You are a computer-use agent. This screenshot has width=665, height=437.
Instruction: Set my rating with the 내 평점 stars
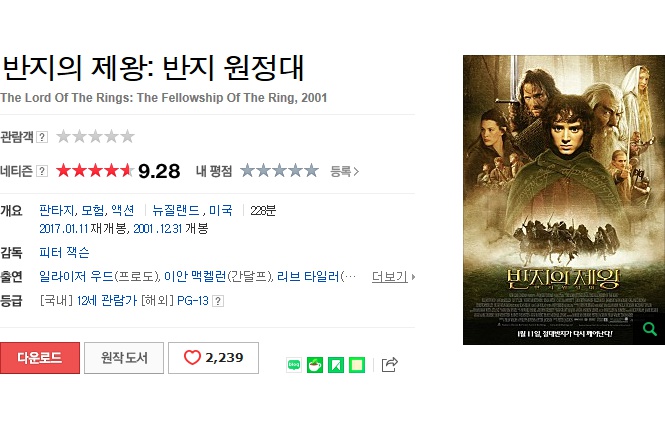coord(279,171)
